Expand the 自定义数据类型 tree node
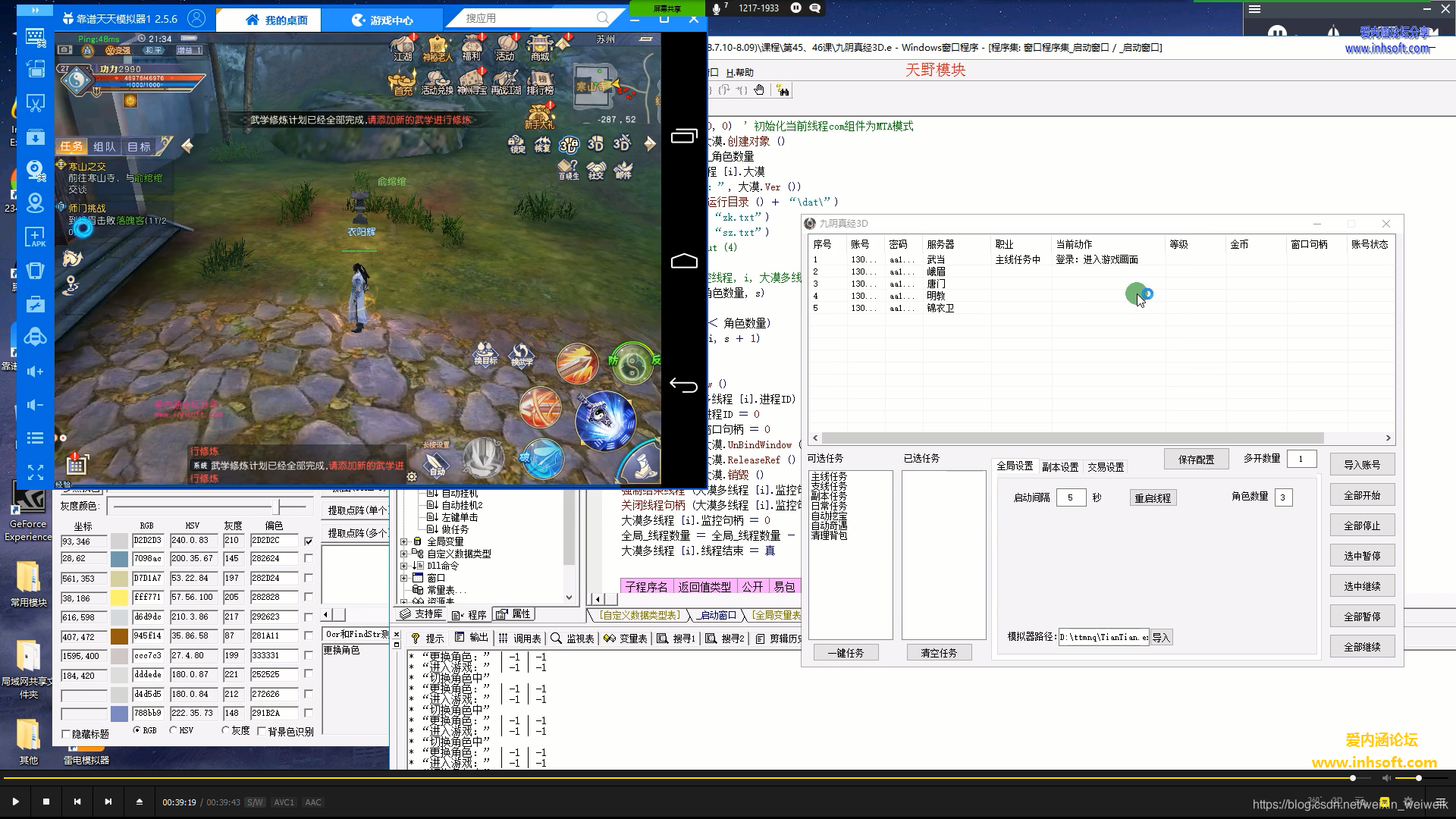 pyautogui.click(x=404, y=554)
